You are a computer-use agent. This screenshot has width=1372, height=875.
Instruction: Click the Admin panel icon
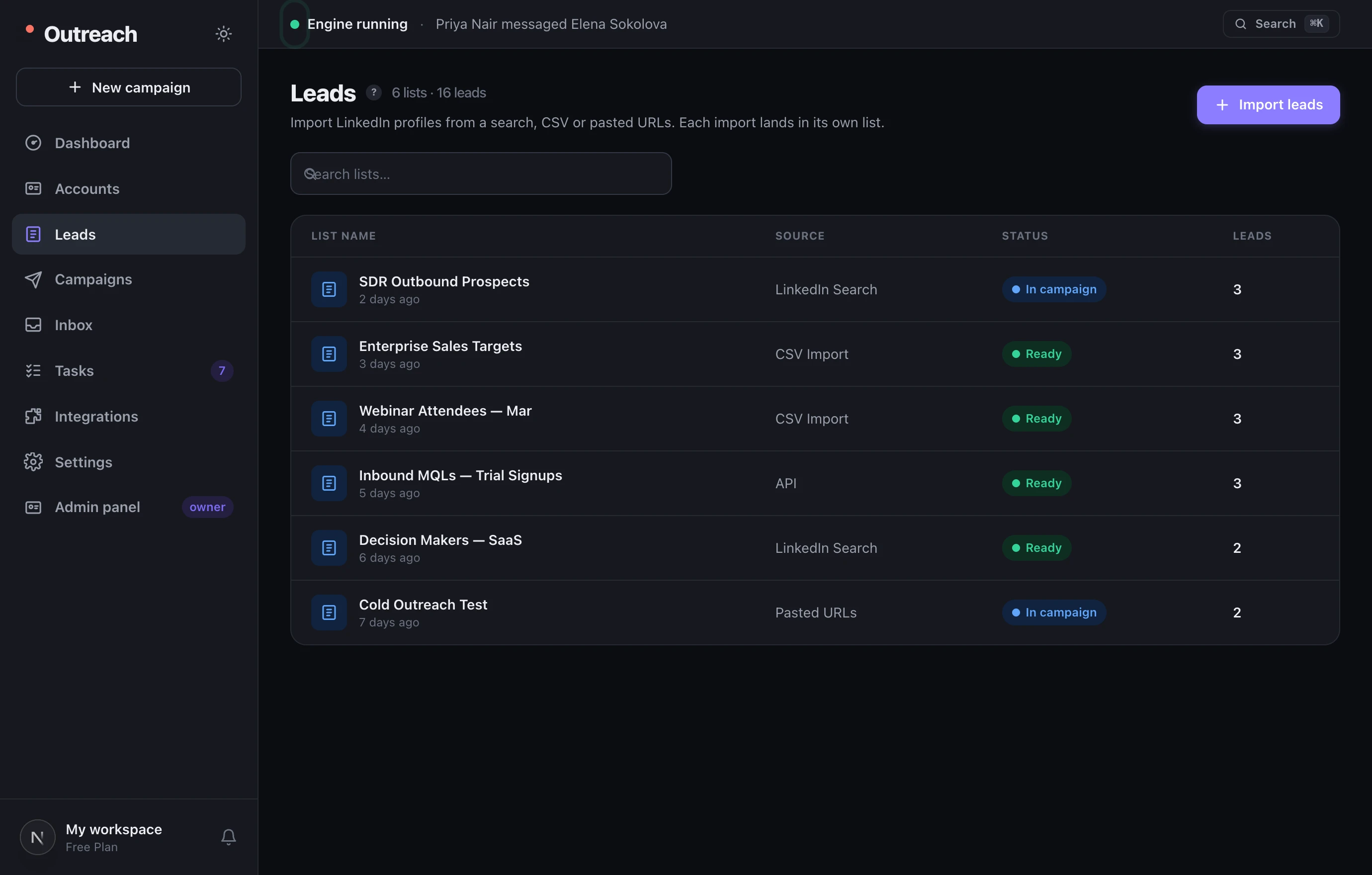[33, 507]
